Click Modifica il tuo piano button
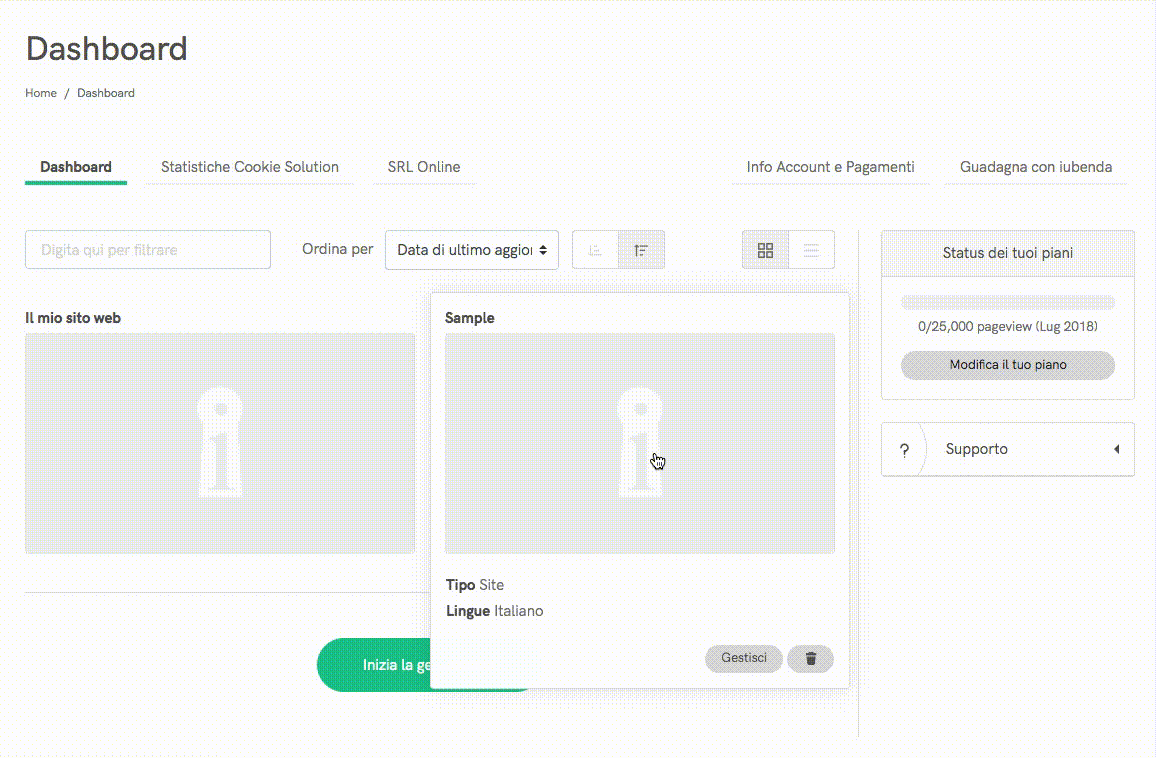This screenshot has width=1156, height=758. coord(1007,365)
